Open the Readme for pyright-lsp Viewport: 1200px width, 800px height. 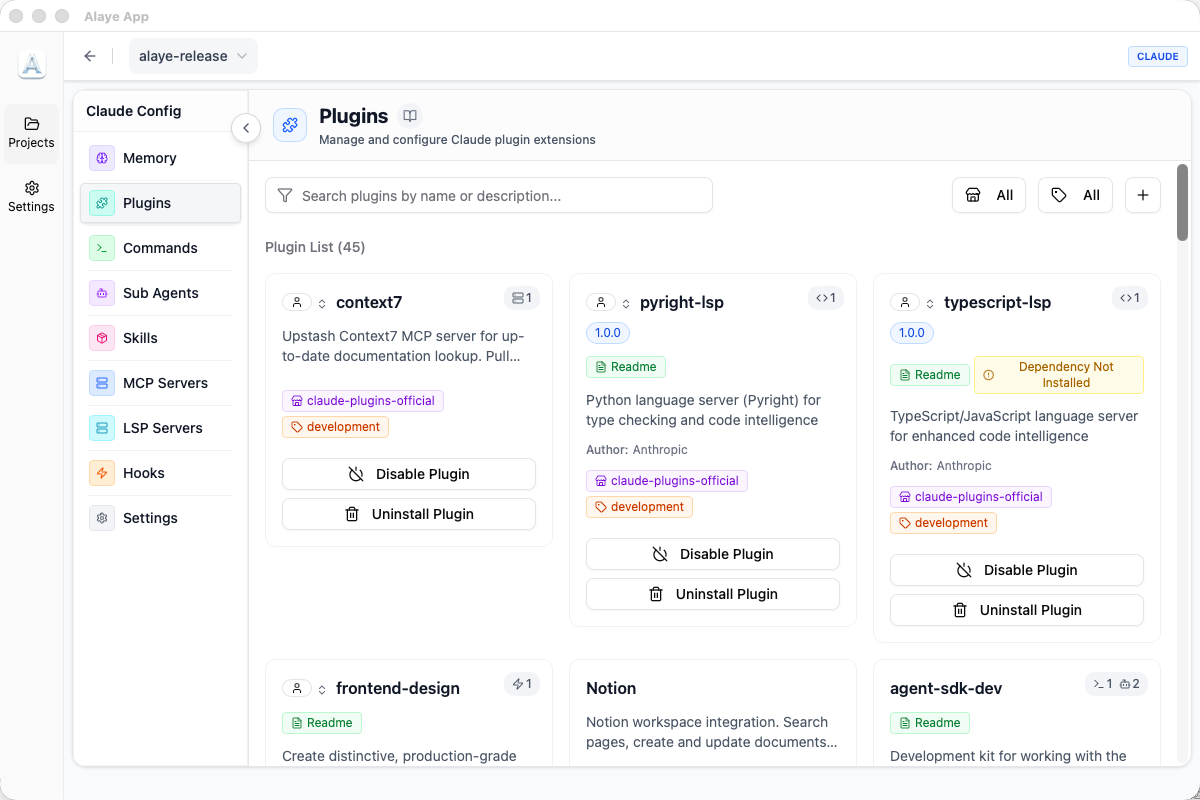click(625, 366)
